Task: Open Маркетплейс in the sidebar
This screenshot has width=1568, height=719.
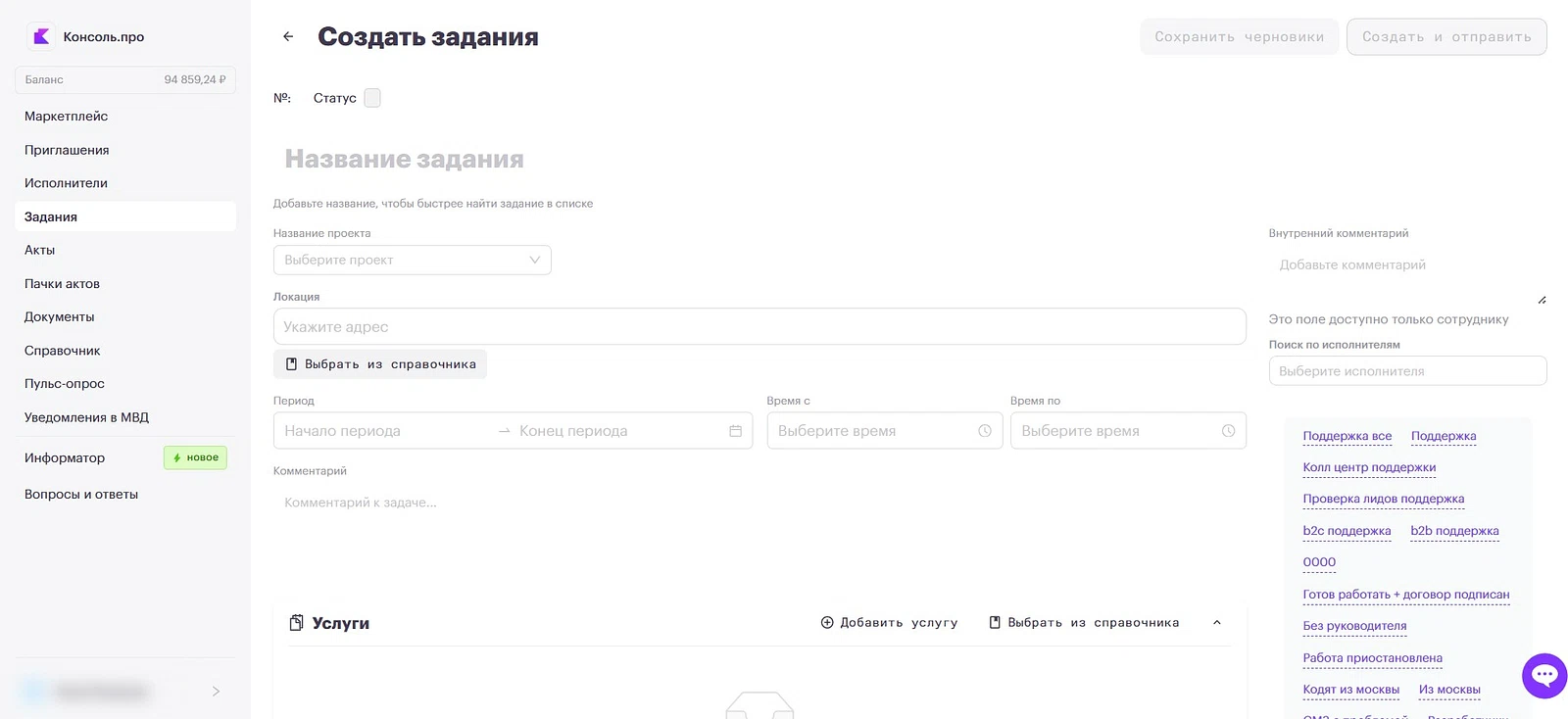Action: (x=125, y=117)
